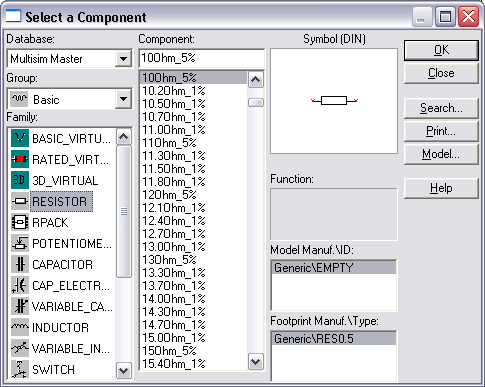Viewport: 485px width, 387px height.
Task: Select the INDUCTOR family icon
Action: click(x=20, y=327)
